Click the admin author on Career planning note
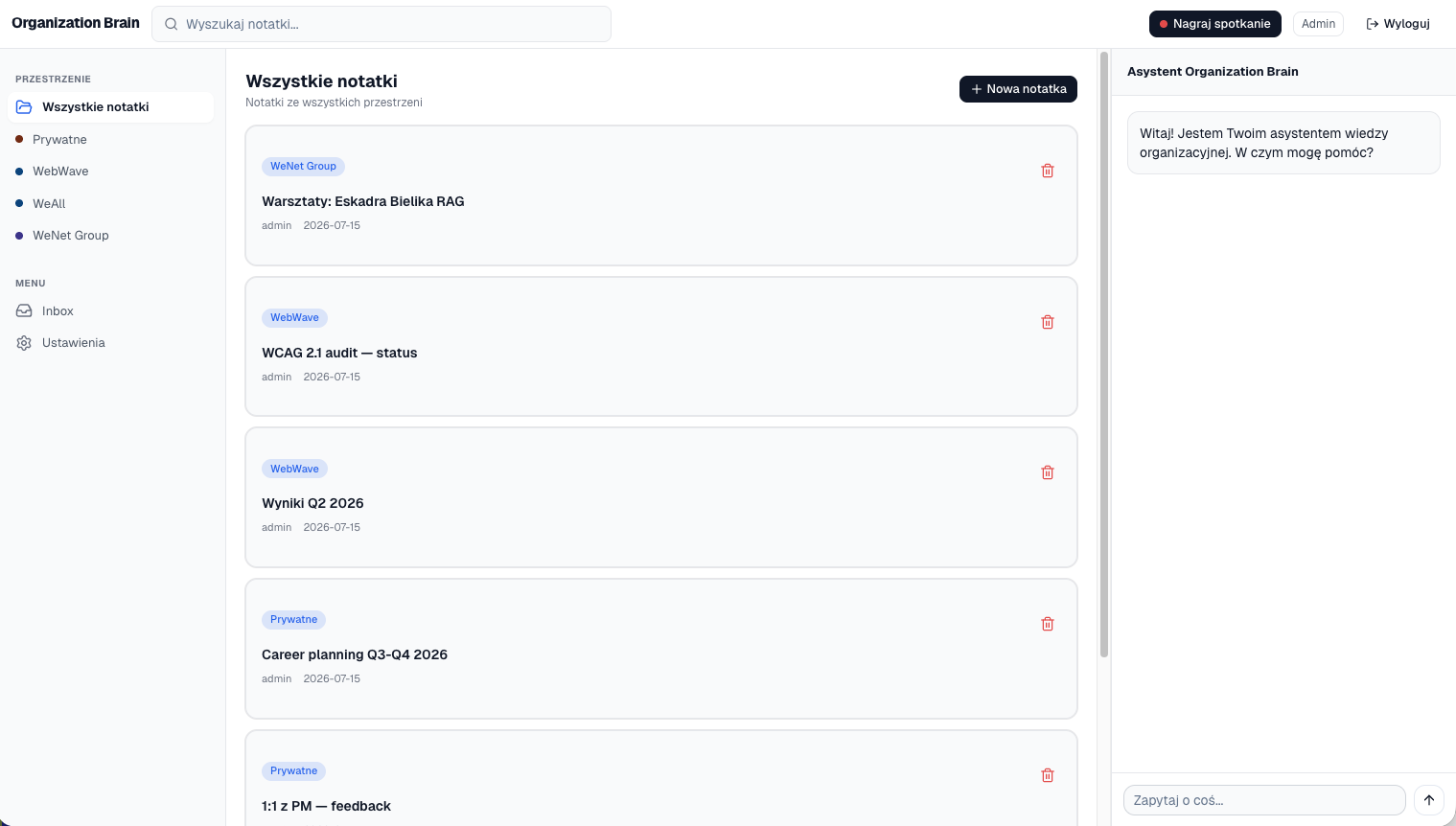The width and height of the screenshot is (1456, 826). [x=276, y=679]
